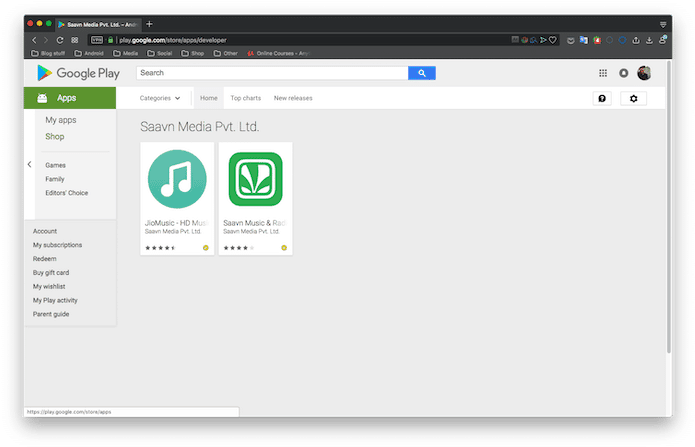Open Games in sidebar
The height and width of the screenshot is (447, 695).
(55, 165)
